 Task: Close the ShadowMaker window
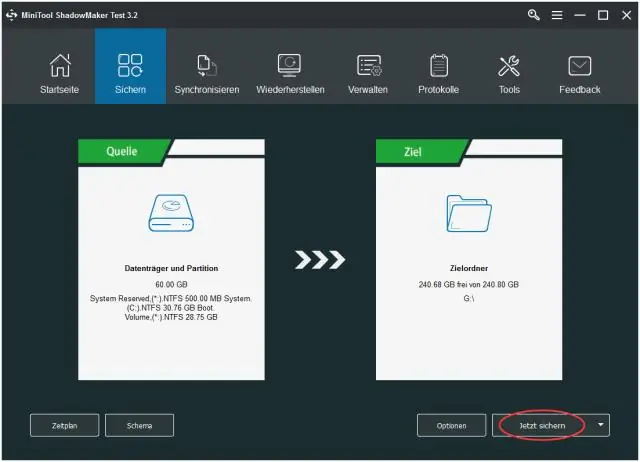coord(627,15)
